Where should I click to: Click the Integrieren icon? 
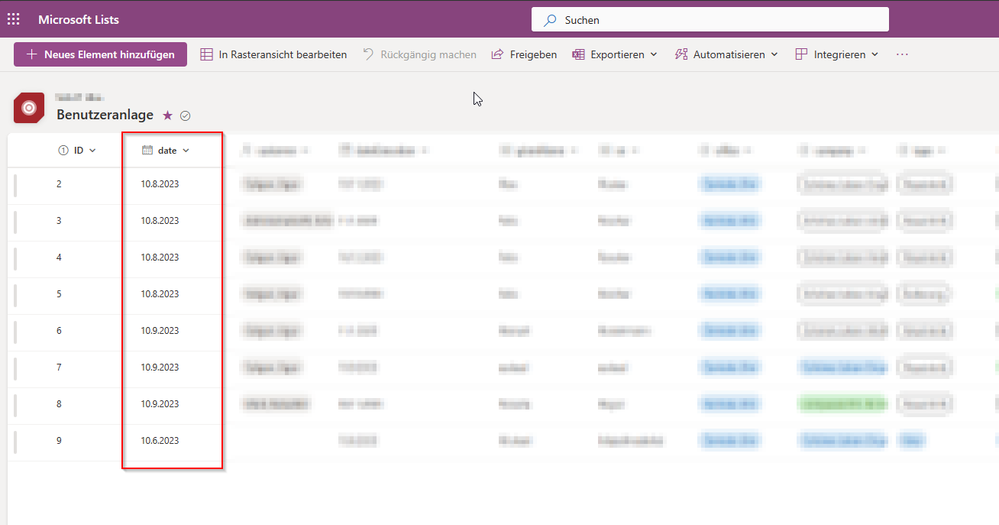click(801, 55)
